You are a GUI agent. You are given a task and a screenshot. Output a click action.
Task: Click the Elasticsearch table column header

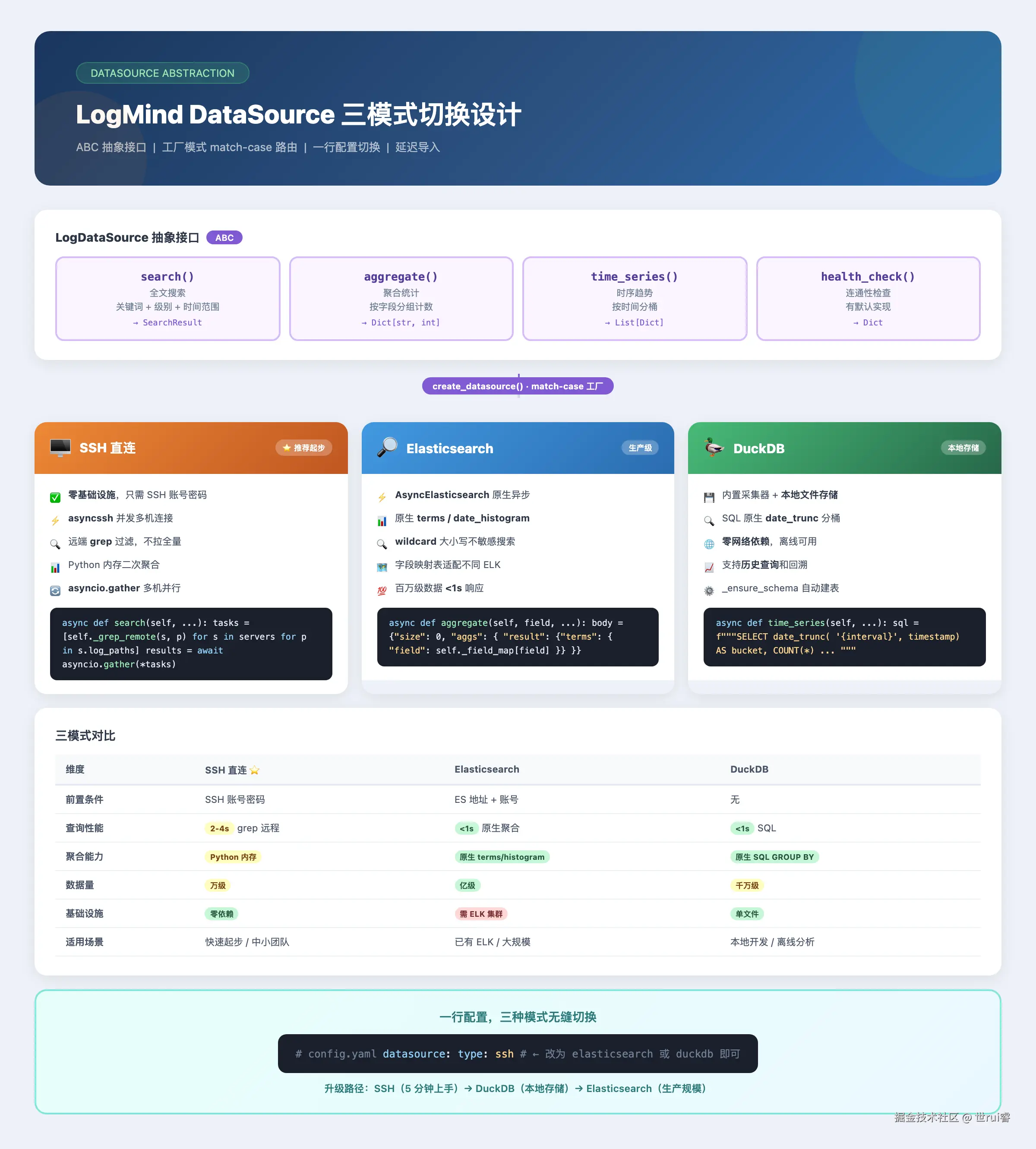click(486, 770)
